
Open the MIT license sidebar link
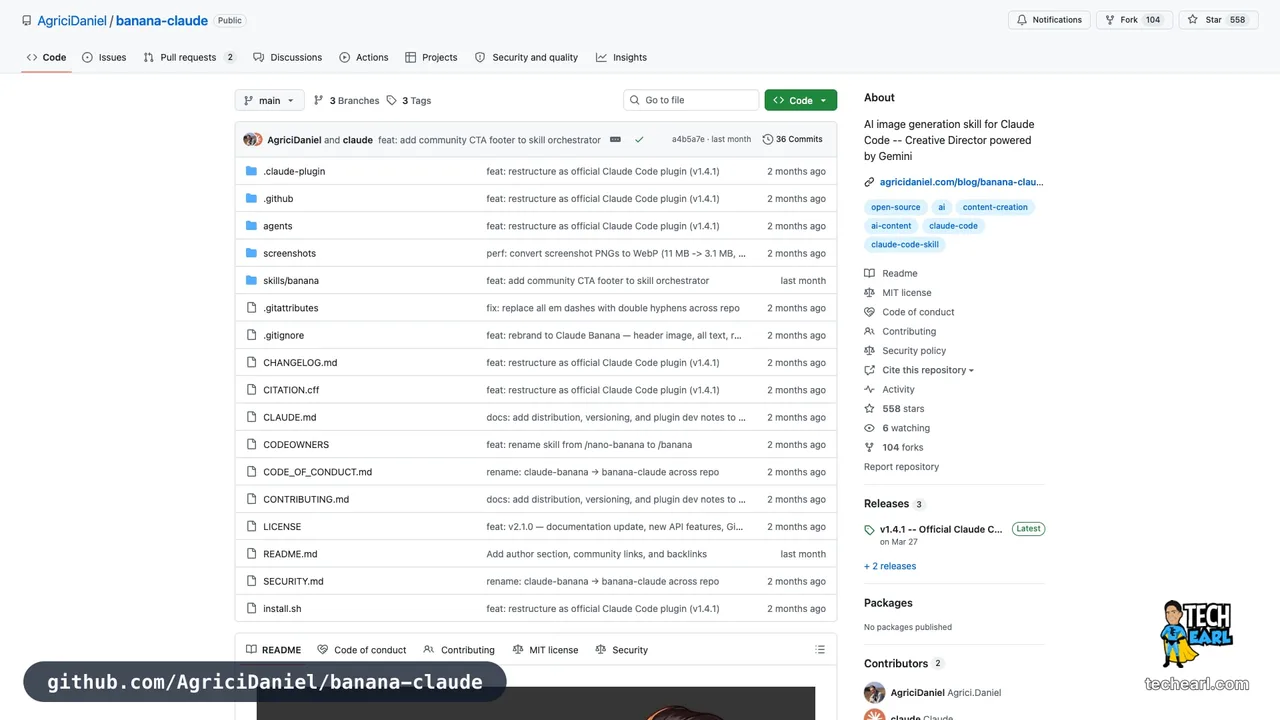click(x=898, y=293)
